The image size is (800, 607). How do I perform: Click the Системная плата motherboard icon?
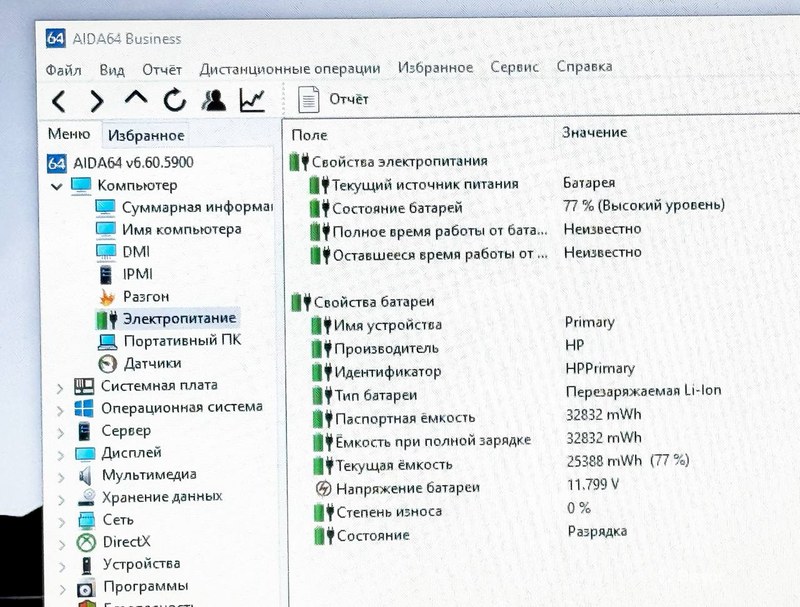(84, 386)
